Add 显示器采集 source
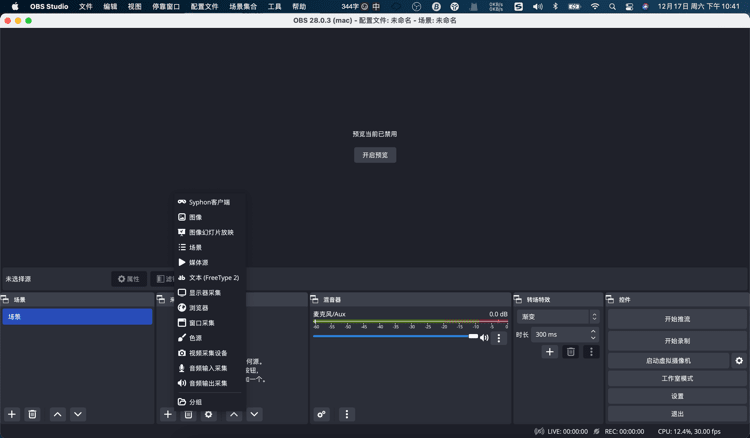Image resolution: width=750 pixels, height=438 pixels. 210,293
